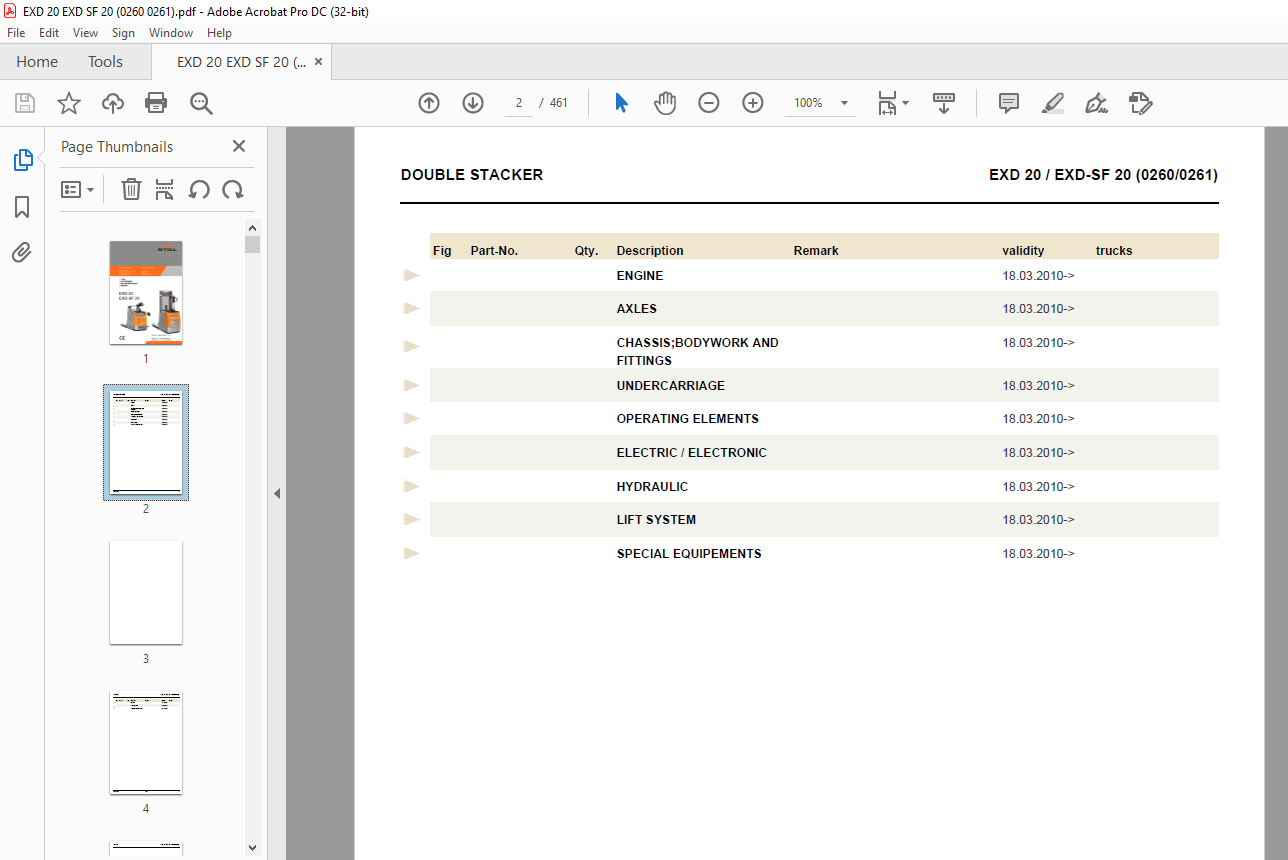
Task: Expand the SPECIAL EQUIPEMENTS row arrow
Action: 411,553
